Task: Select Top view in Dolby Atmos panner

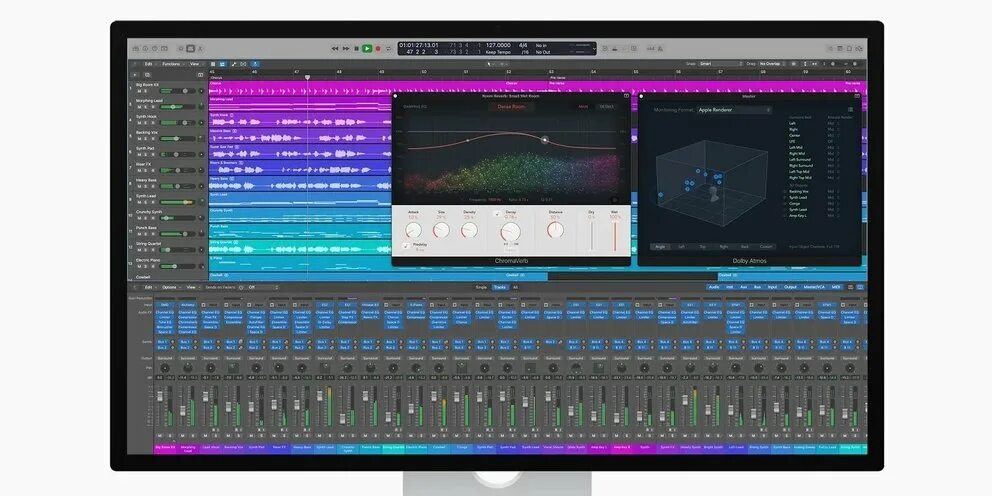Action: click(702, 247)
